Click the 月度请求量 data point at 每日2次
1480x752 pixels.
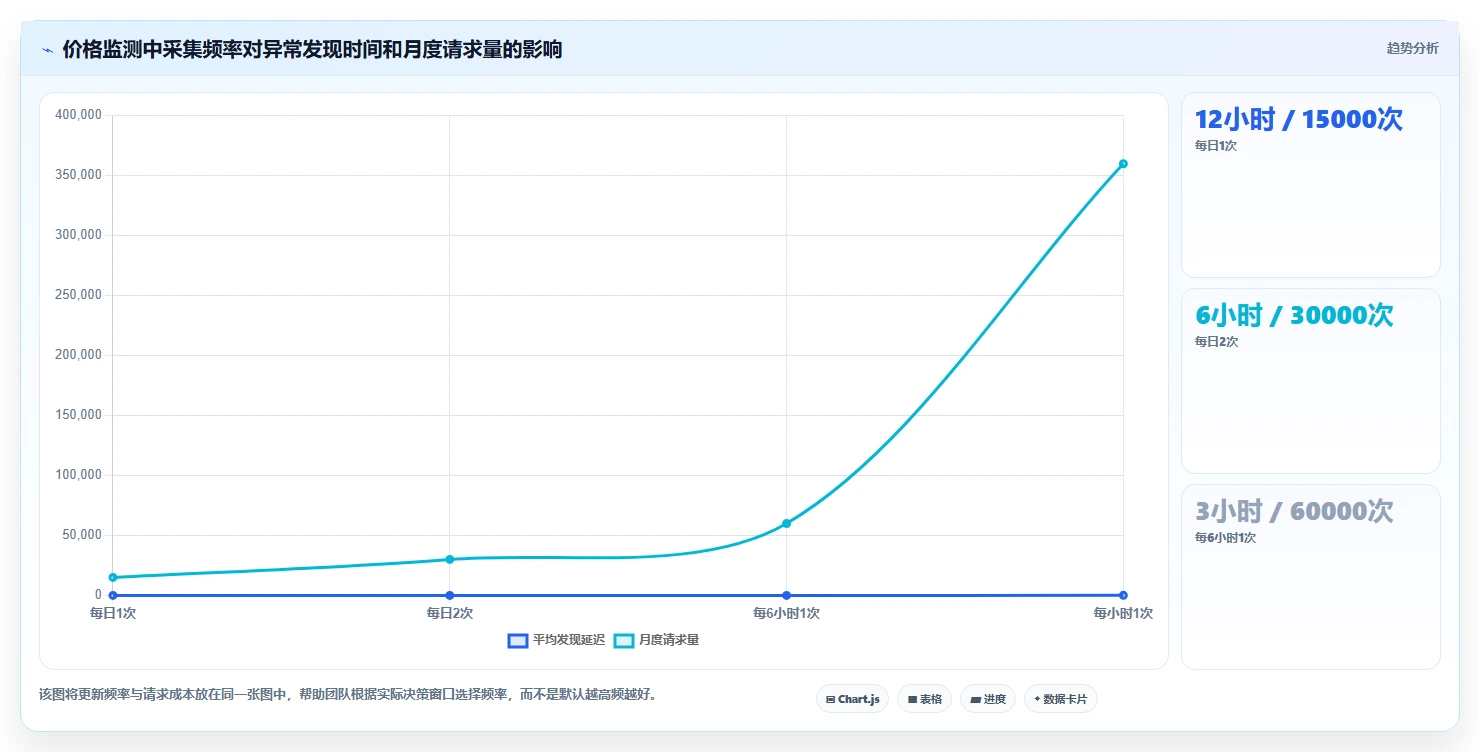tap(450, 559)
